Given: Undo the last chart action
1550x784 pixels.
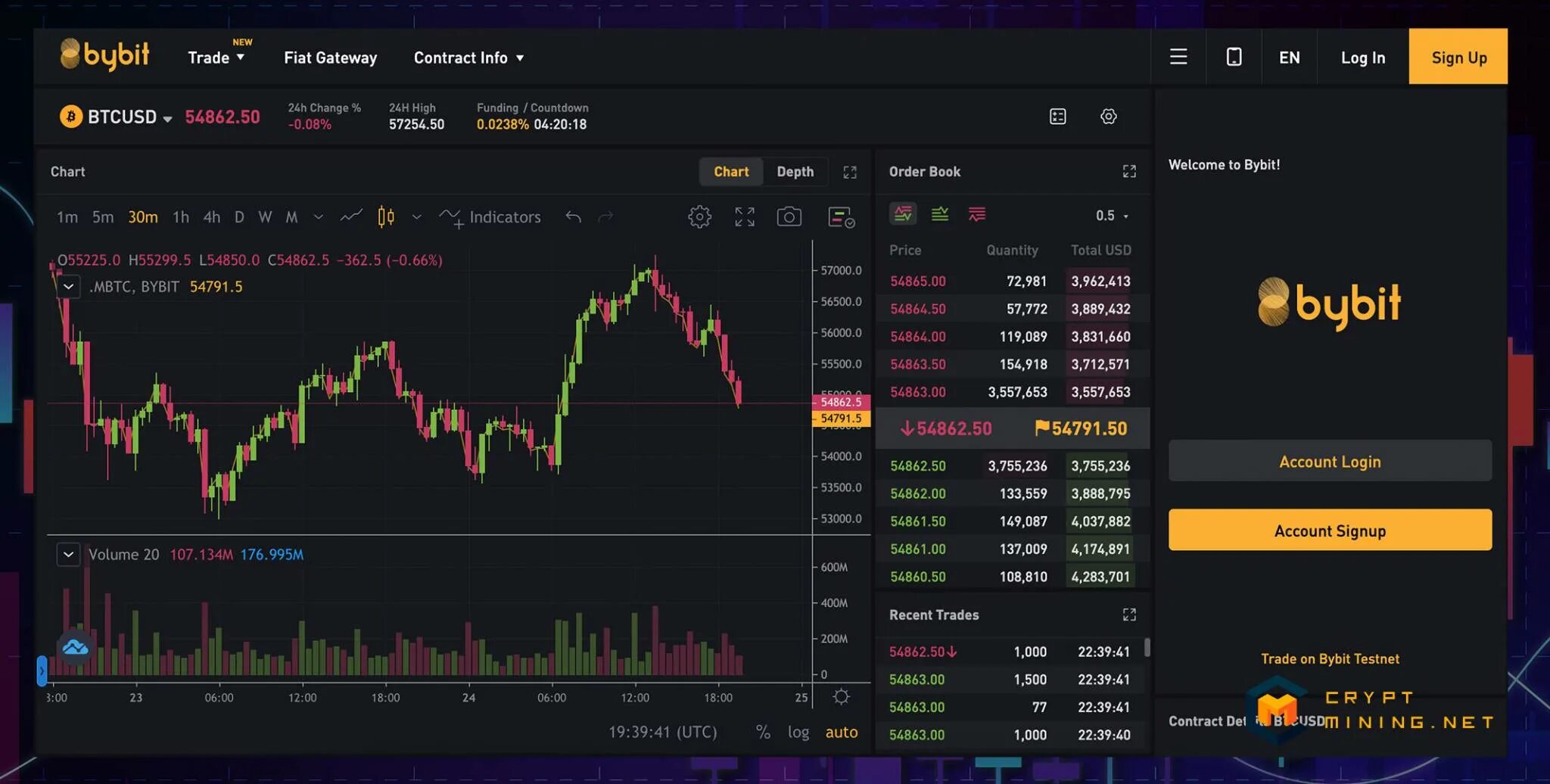Looking at the screenshot, I should [573, 218].
